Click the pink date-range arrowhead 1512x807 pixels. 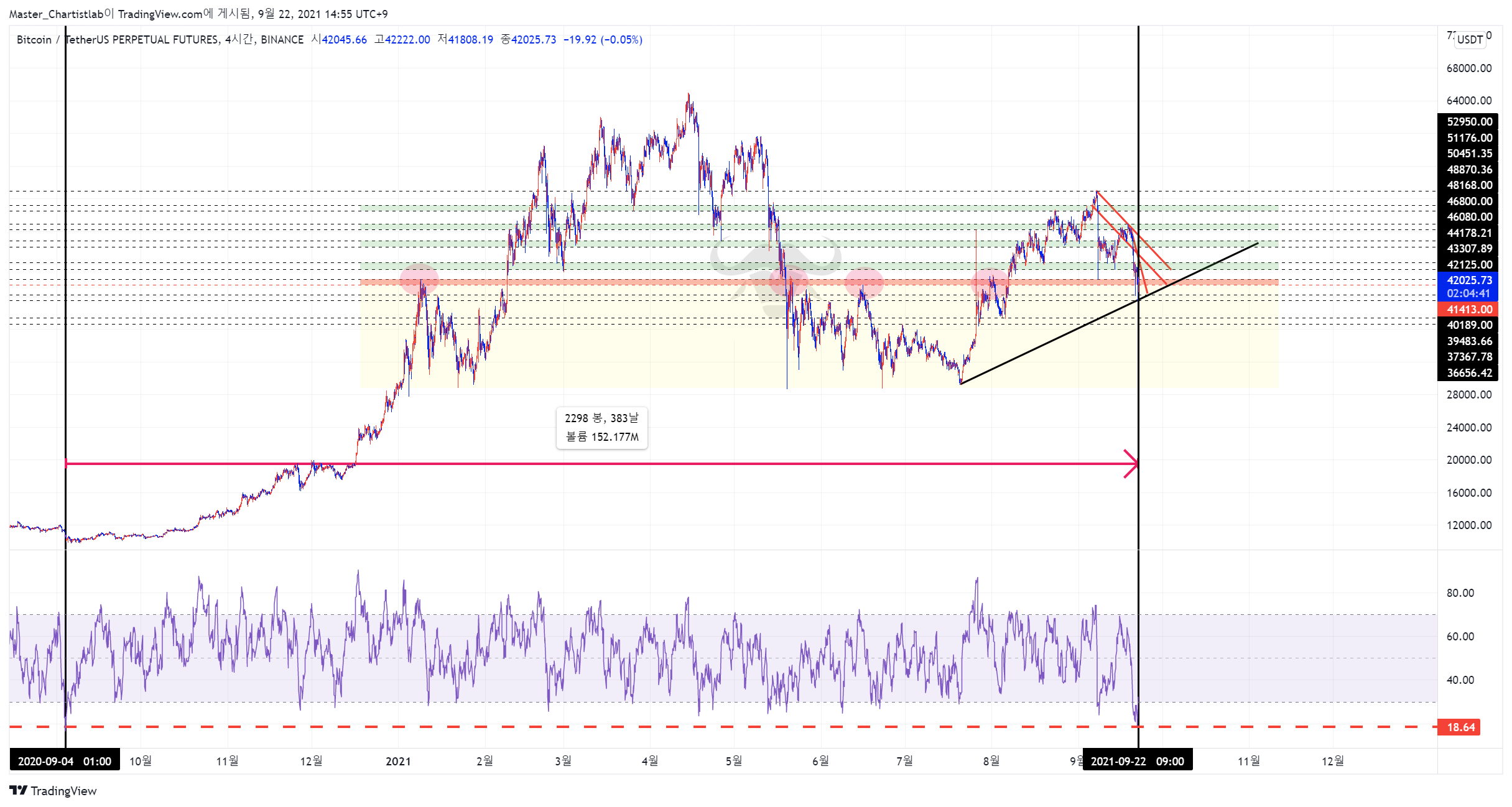point(1131,464)
